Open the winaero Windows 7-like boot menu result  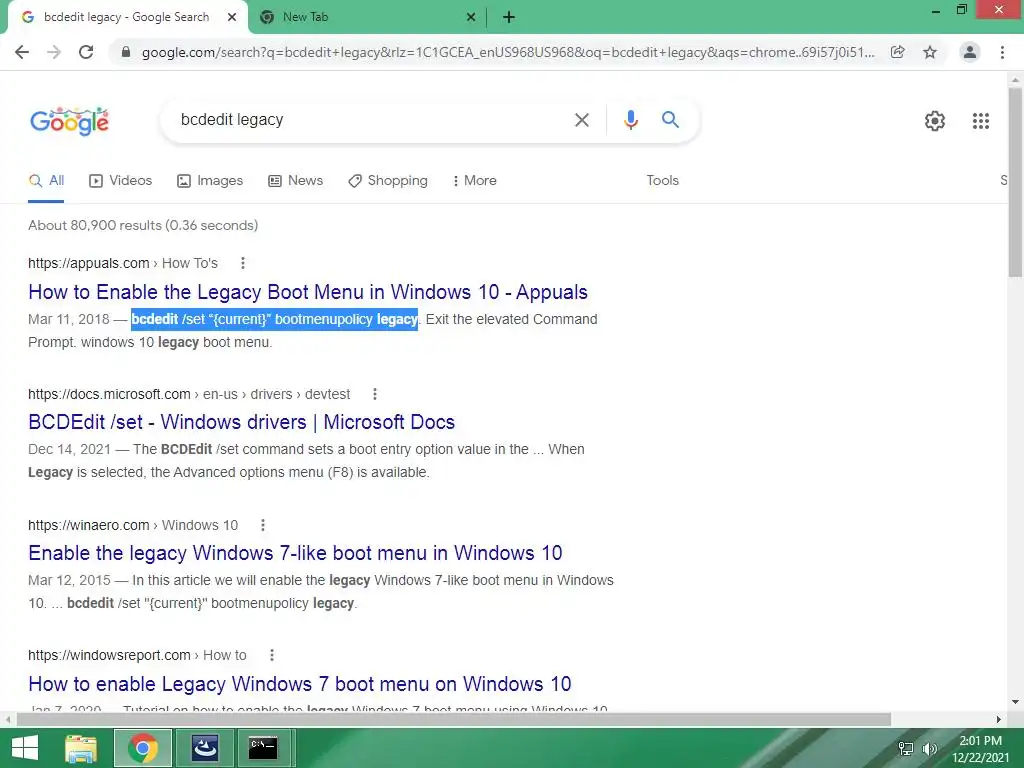[295, 553]
